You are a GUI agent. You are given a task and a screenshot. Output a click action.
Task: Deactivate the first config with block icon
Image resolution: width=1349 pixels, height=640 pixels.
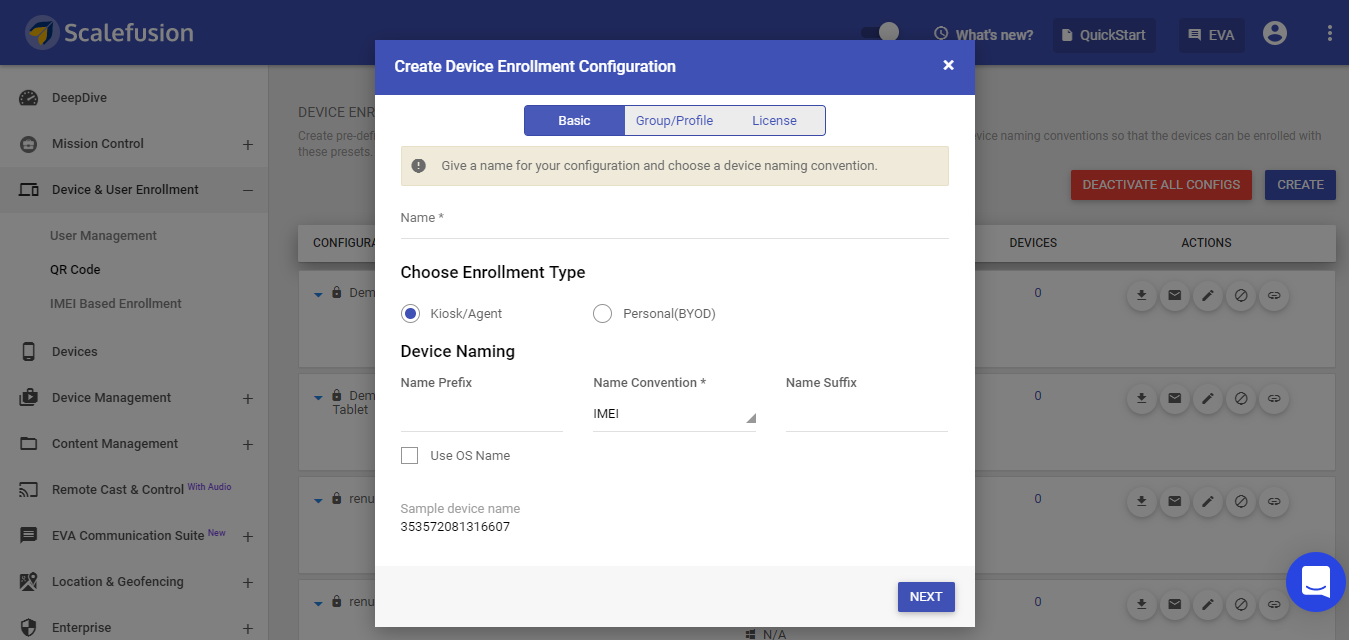click(1241, 295)
